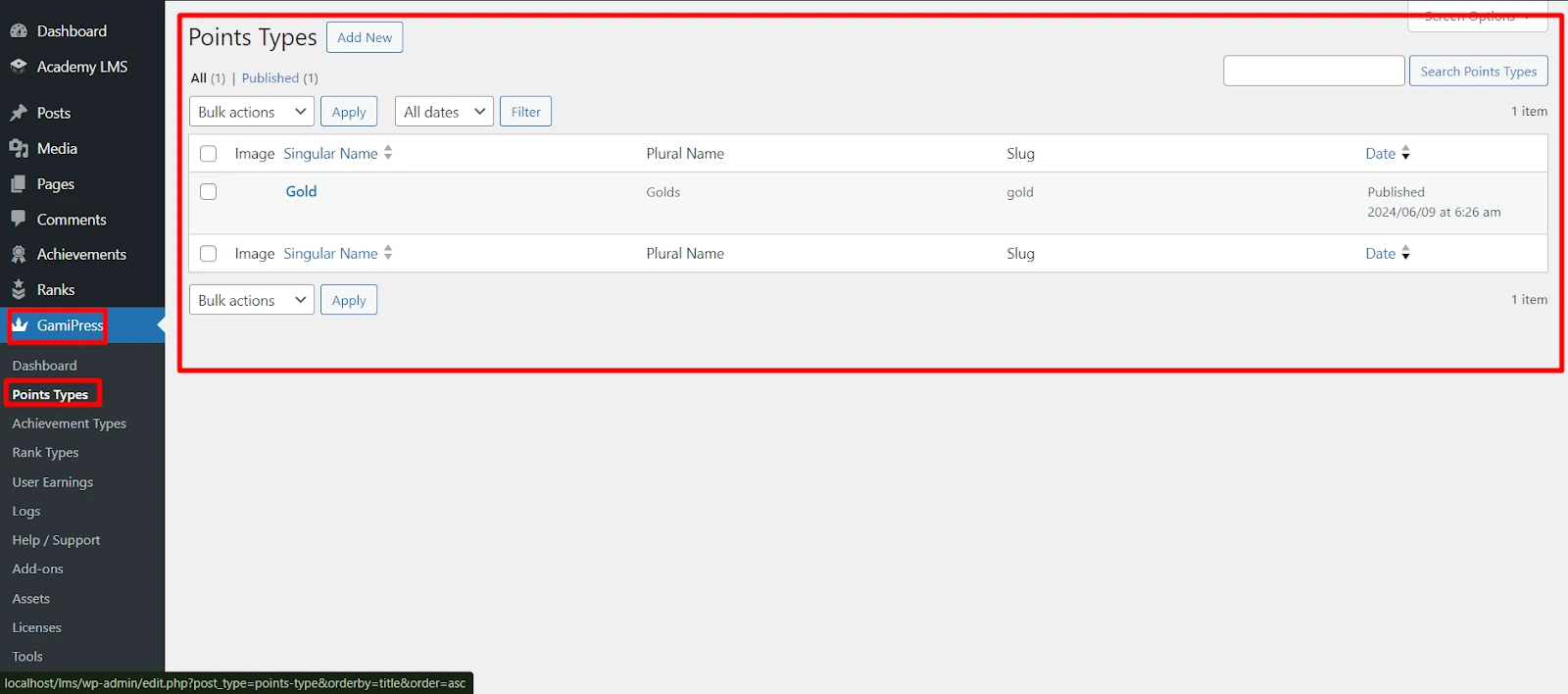Tick the select-all checkbox in table footer
The height and width of the screenshot is (694, 1568).
coord(208,254)
